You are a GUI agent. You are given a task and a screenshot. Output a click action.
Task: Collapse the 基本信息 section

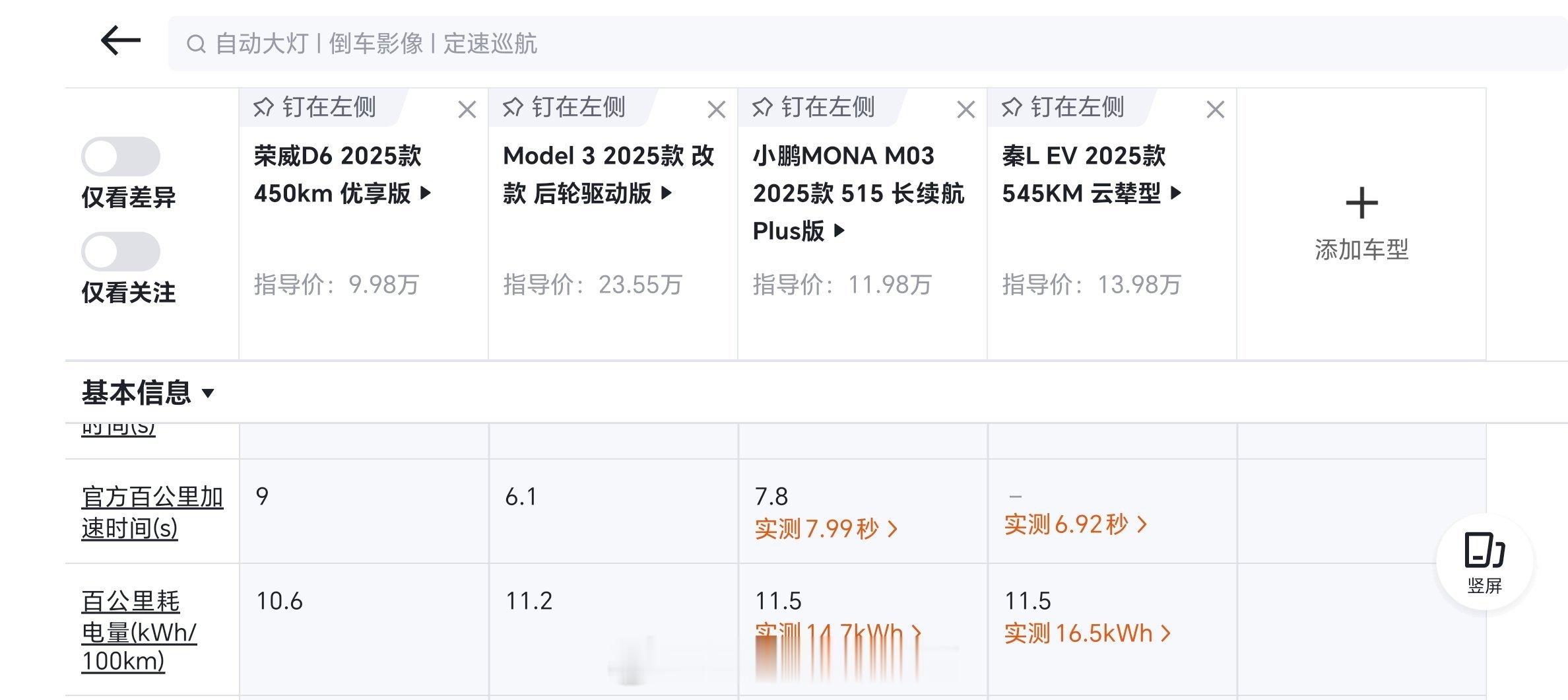tap(148, 393)
